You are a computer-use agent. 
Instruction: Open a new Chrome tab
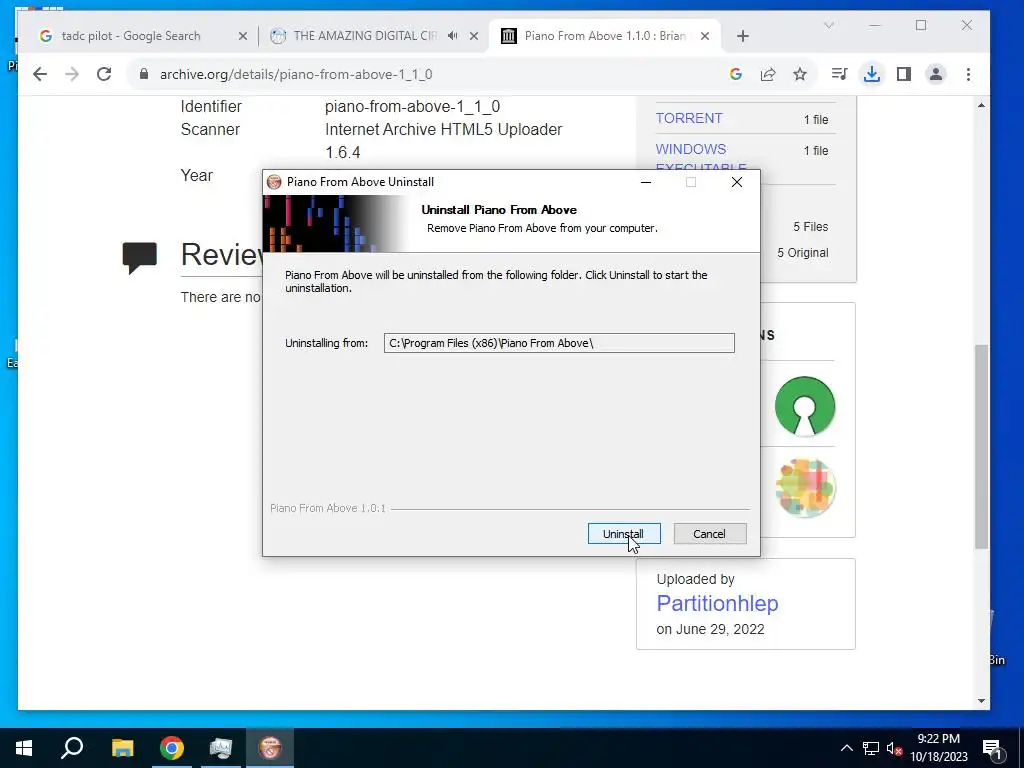[743, 36]
